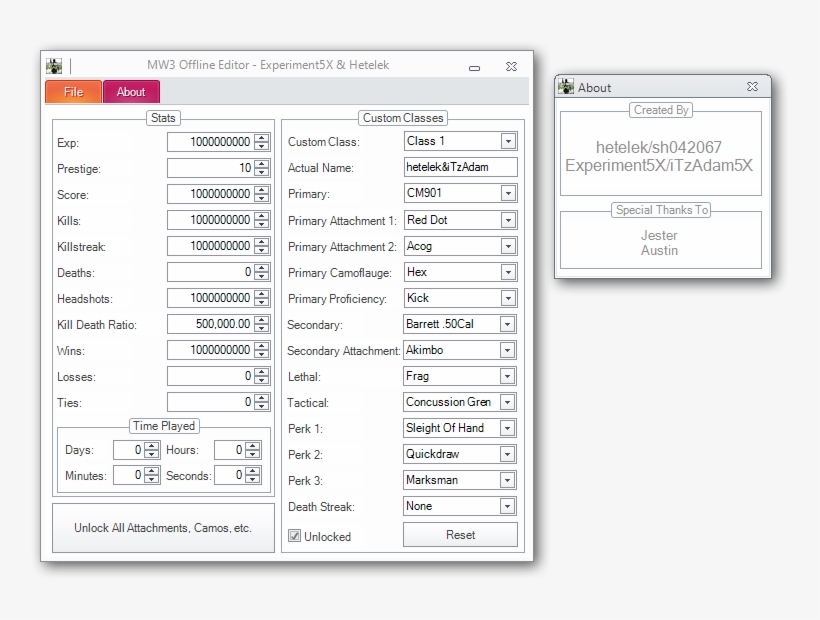Decrement the Deaths value with the down arrow
Image resolution: width=820 pixels, height=620 pixels.
262,275
